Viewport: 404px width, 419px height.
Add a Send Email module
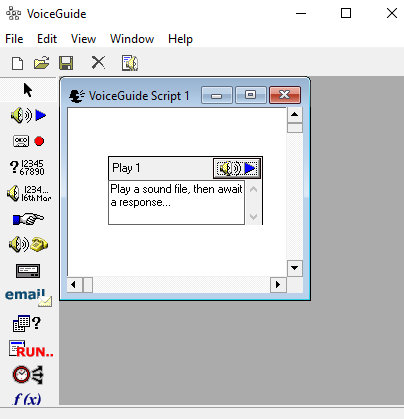click(28, 297)
